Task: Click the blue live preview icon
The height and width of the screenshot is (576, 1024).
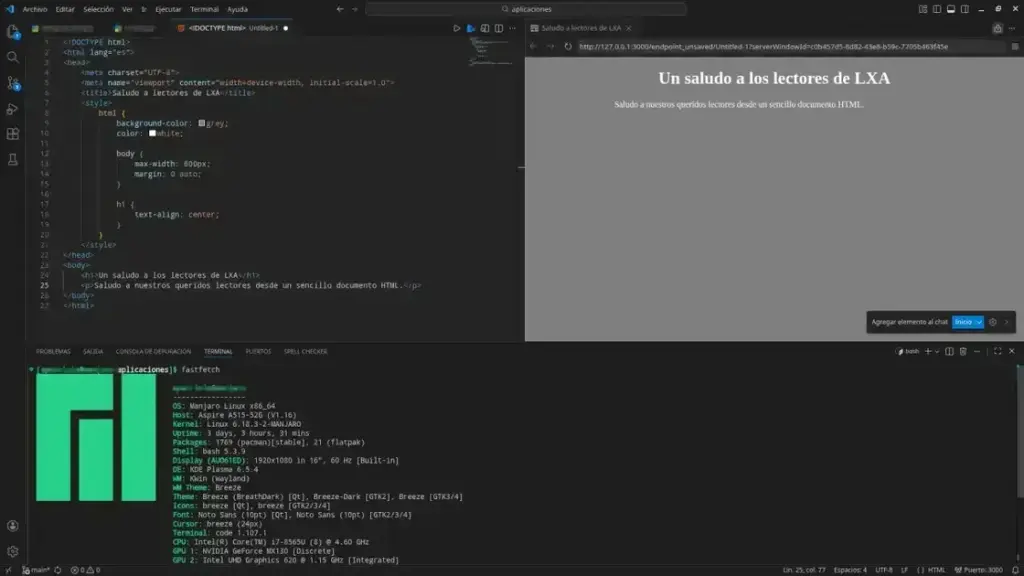Action: point(471,28)
